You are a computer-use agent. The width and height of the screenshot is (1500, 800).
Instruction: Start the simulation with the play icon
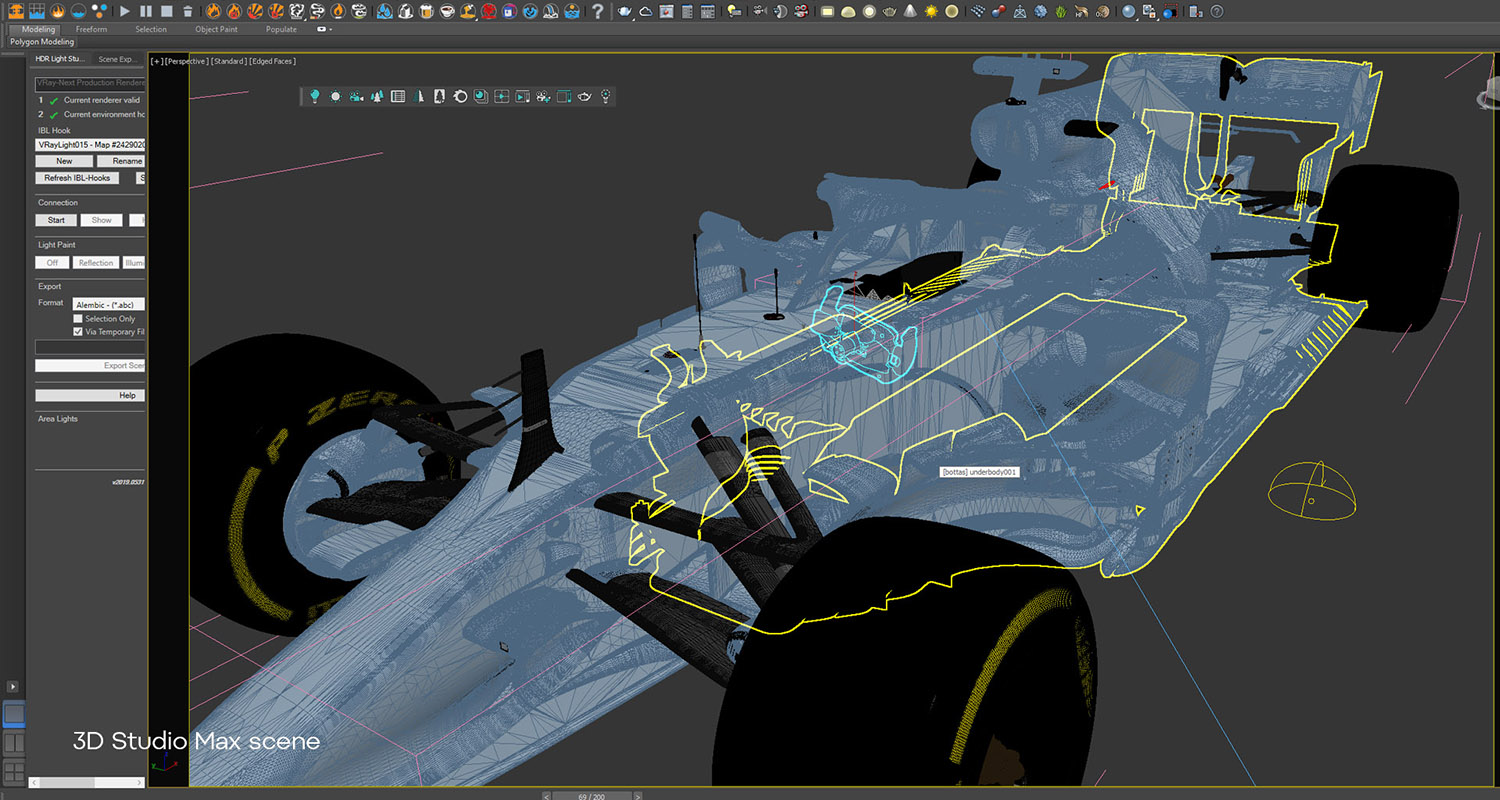tap(125, 11)
